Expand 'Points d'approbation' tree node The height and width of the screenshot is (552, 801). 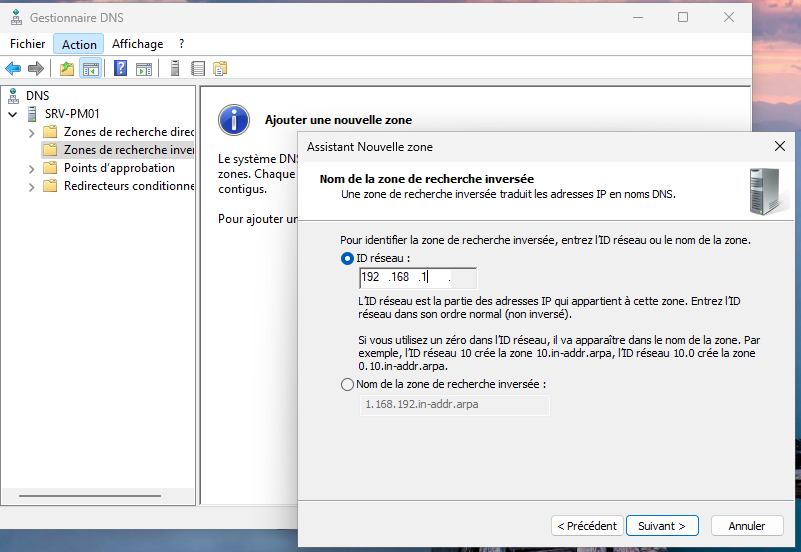(x=32, y=168)
